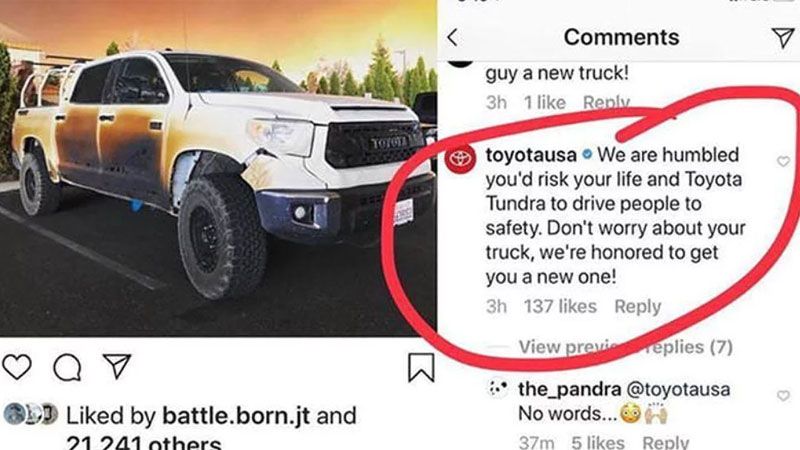
Task: Expand View previous replies (7)
Action: [626, 347]
